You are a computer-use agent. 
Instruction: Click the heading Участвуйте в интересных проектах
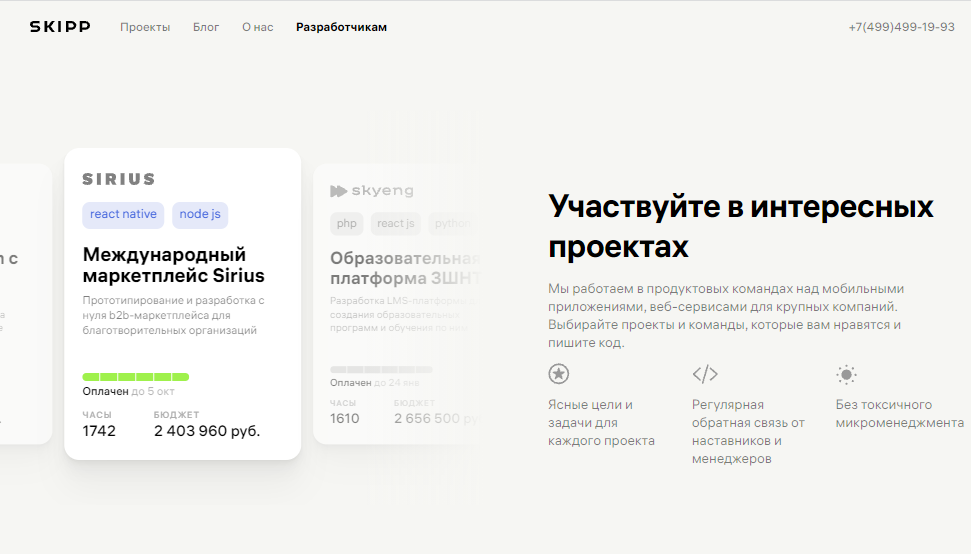click(x=741, y=227)
